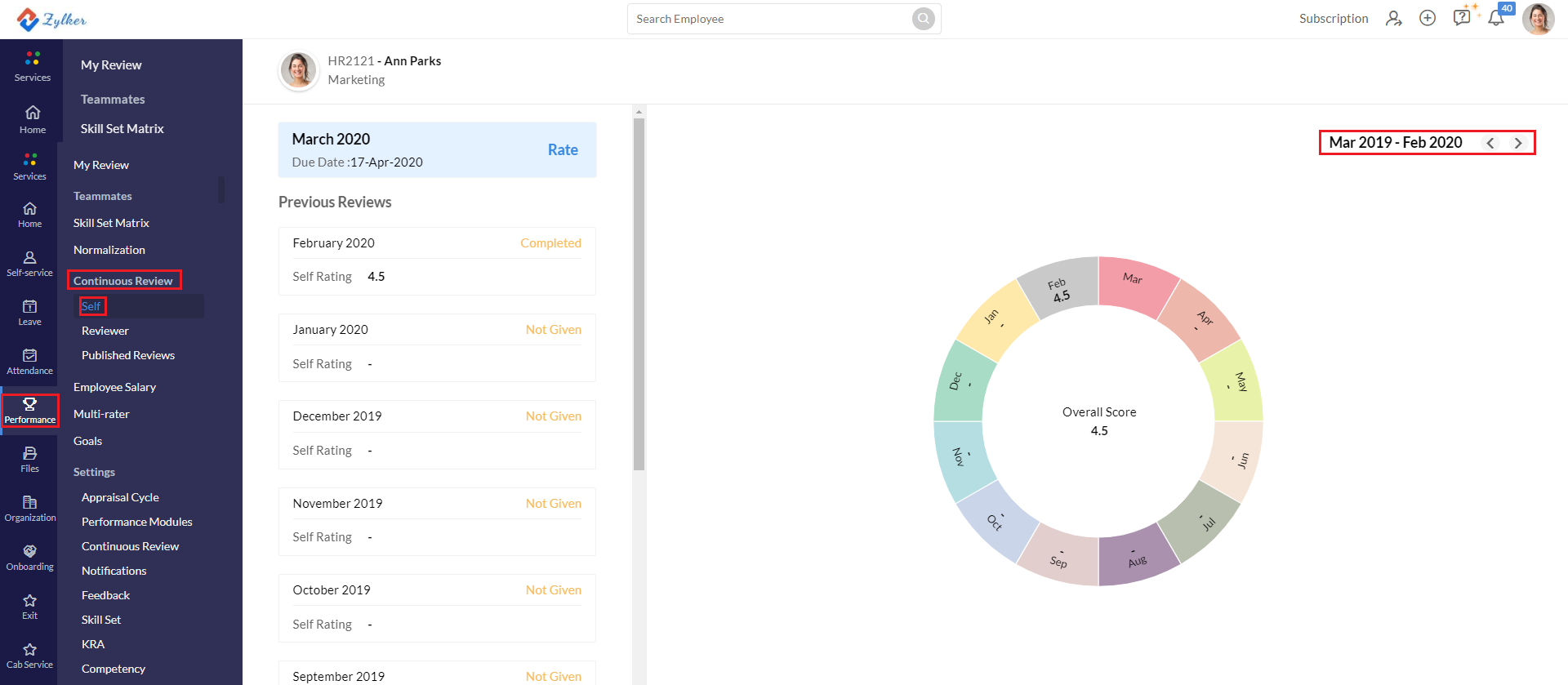Click the search magnifier icon

click(x=923, y=19)
